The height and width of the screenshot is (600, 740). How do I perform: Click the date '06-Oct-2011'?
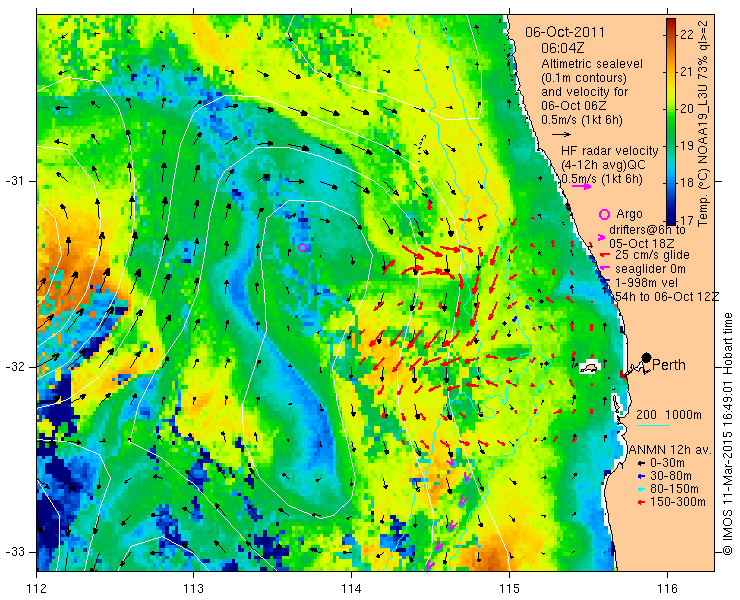[565, 32]
